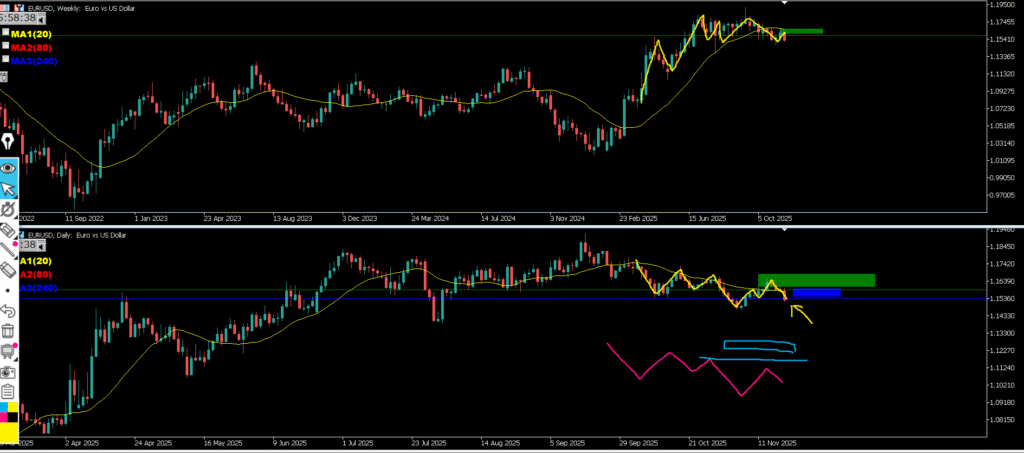Screen dimensions: 1024x453
Task: Select the yellow color swatch
Action: pyautogui.click(x=8, y=437)
